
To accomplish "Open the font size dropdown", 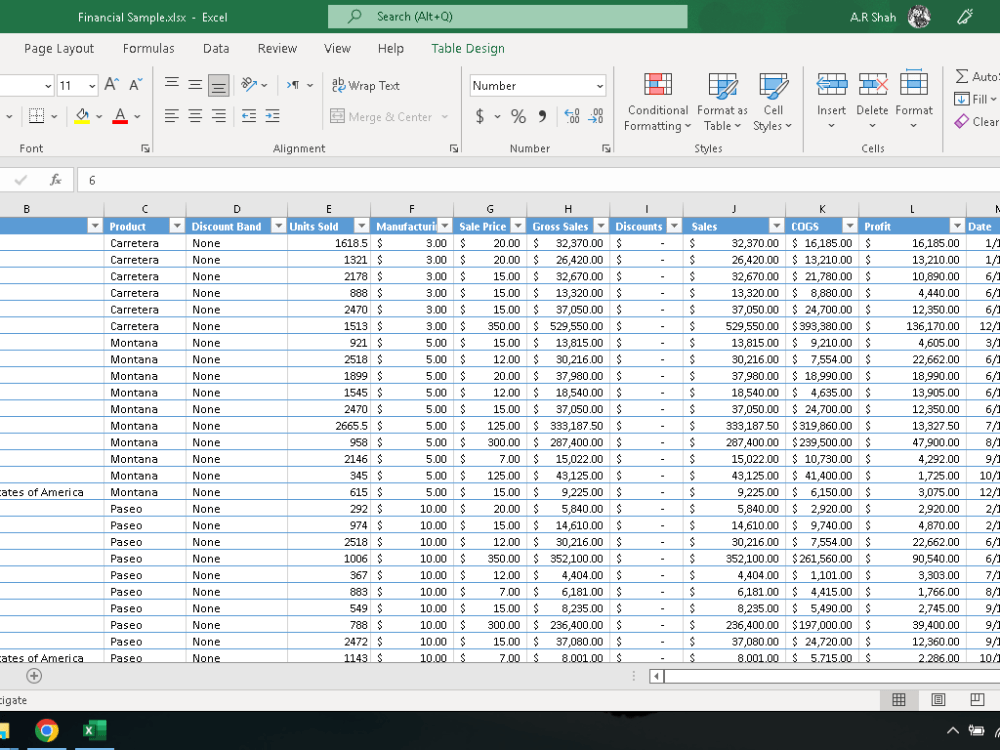I will pyautogui.click(x=92, y=85).
